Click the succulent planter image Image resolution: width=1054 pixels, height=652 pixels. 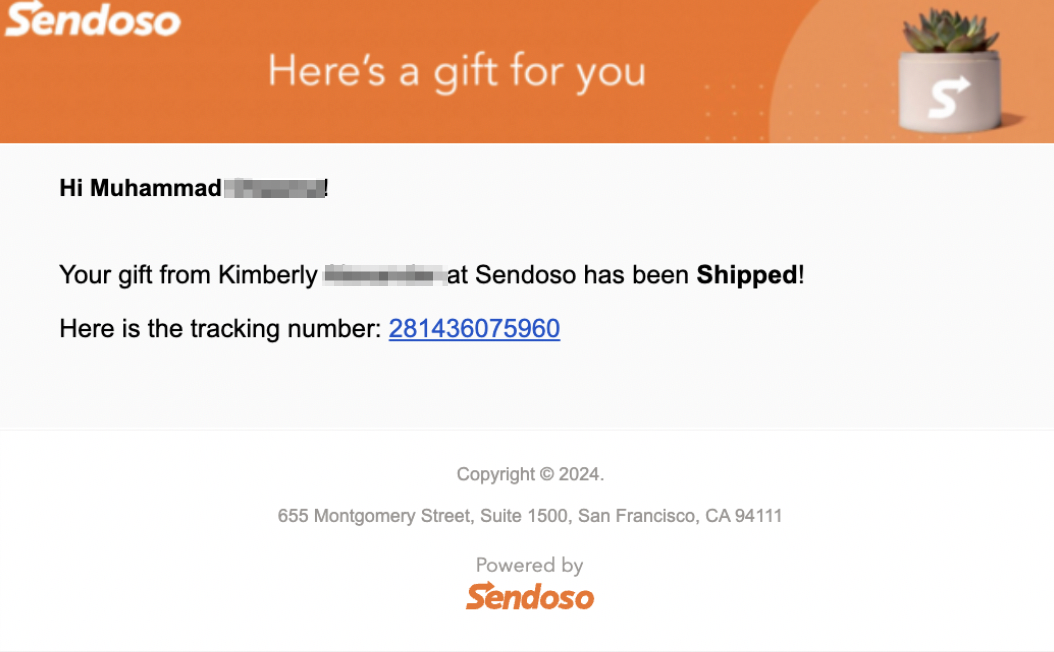click(x=950, y=71)
